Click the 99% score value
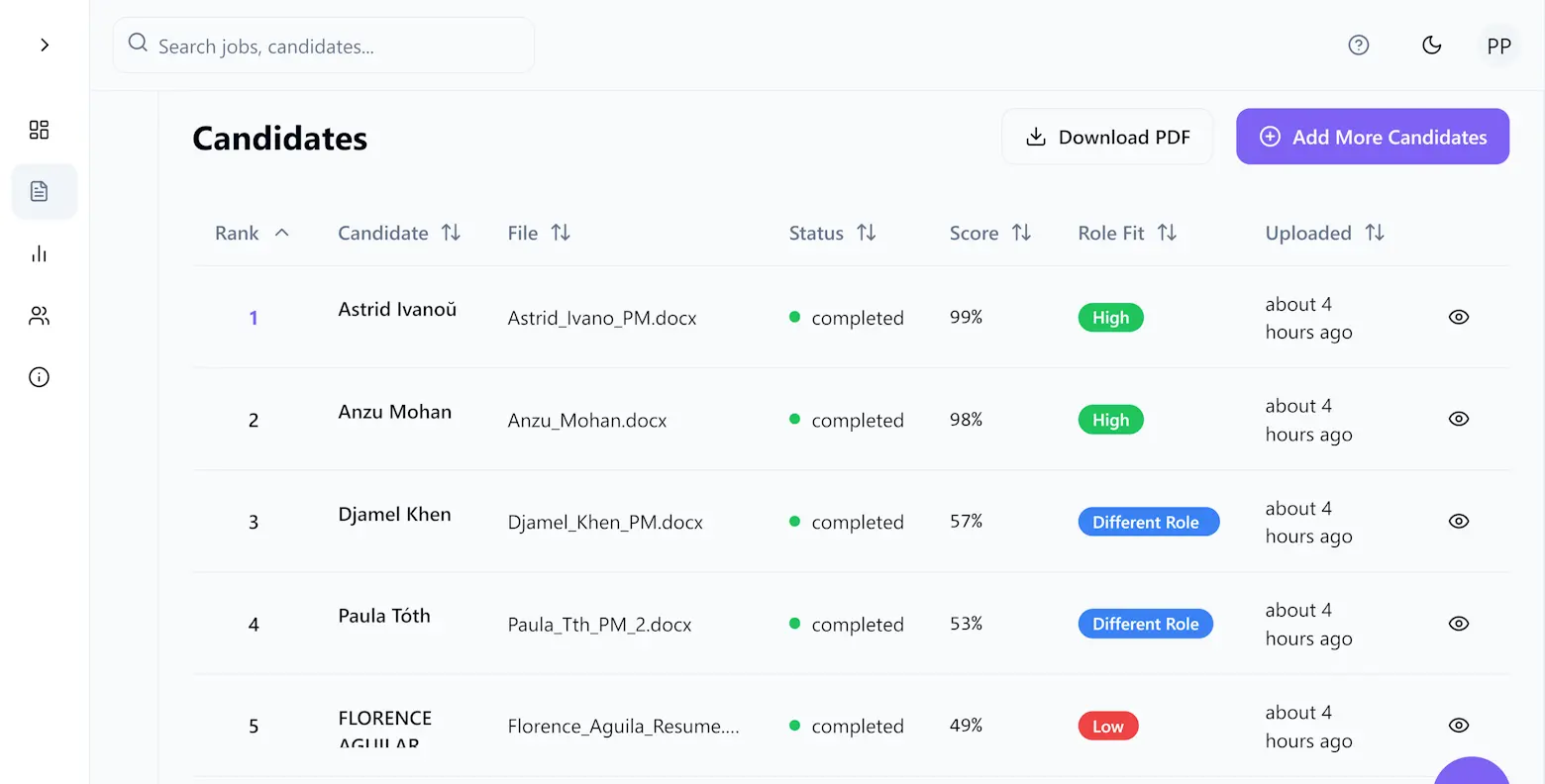Image resolution: width=1545 pixels, height=784 pixels. [966, 317]
